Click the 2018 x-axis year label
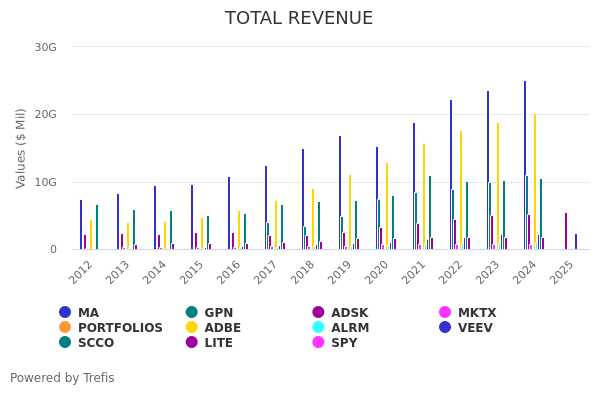The image size is (600, 400). [x=303, y=271]
